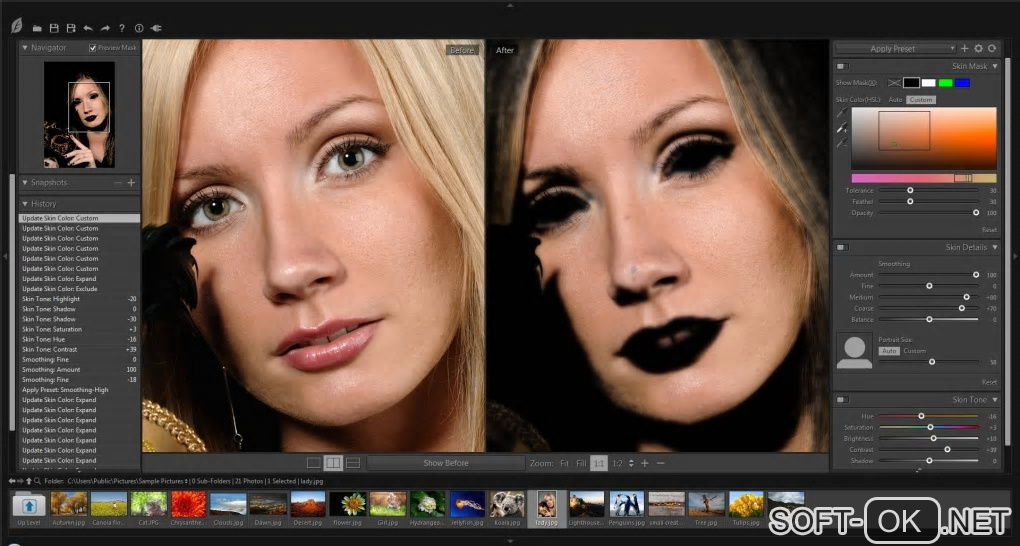Select history entry Skin Tone: Saturation
This screenshot has height=546, width=1020.
[79, 329]
